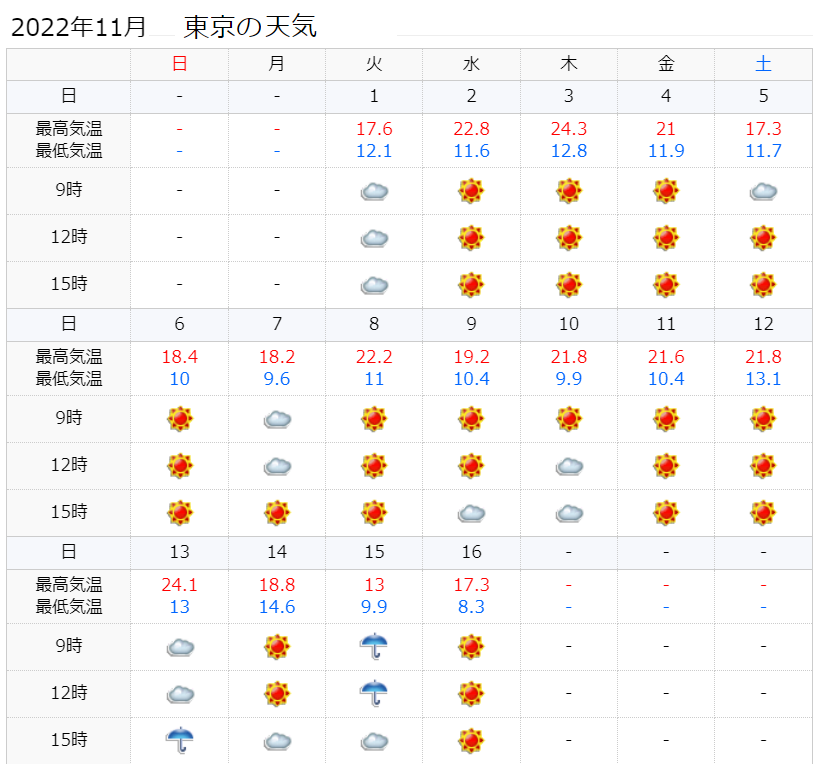Click the cloud icon for Nov 13 at 9時

[x=180, y=648]
